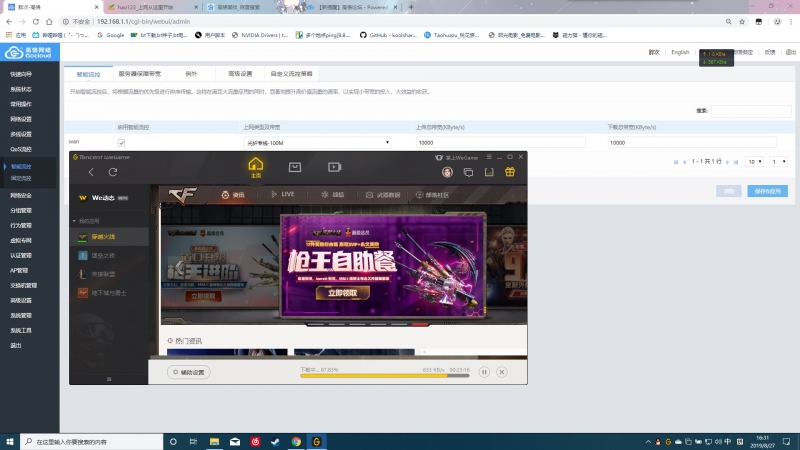Image resolution: width=800 pixels, height=450 pixels.
Task: Select the red carousel indicator under the banner
Action: 420,324
